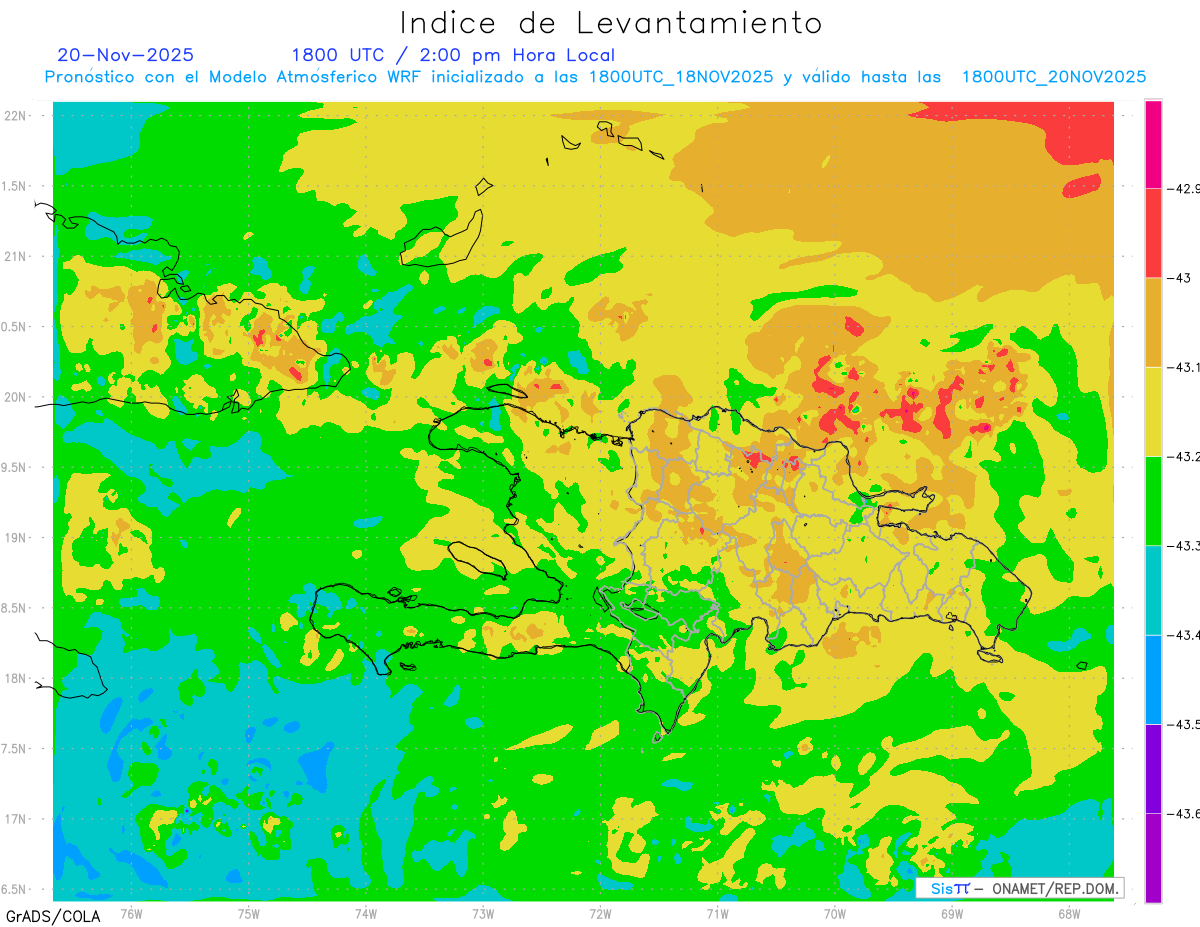The width and height of the screenshot is (1200, 927).
Task: Click the bottom violet color bar segment
Action: point(1153,858)
